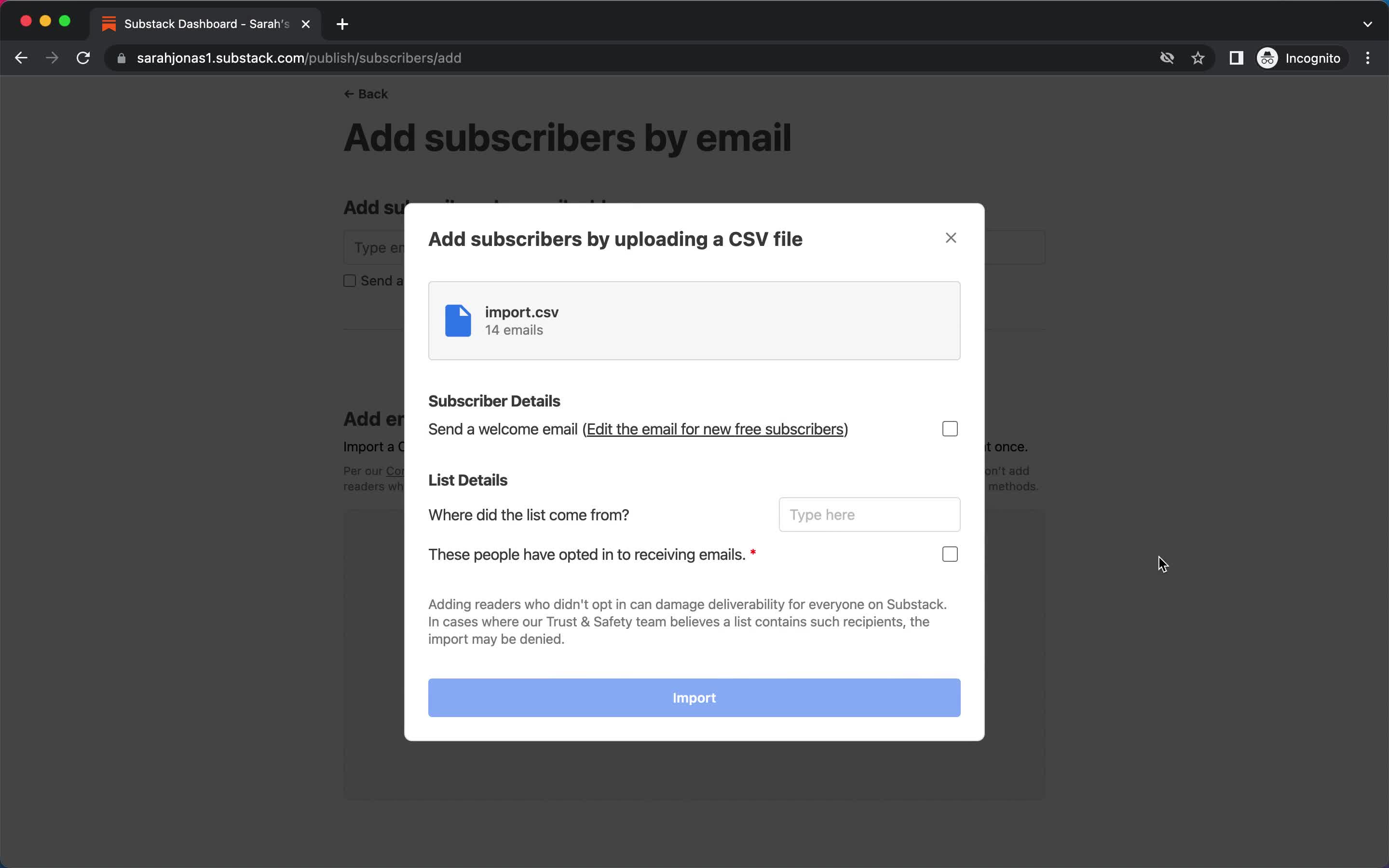Click the '14 emails' count text
1389x868 pixels.
[x=514, y=330]
